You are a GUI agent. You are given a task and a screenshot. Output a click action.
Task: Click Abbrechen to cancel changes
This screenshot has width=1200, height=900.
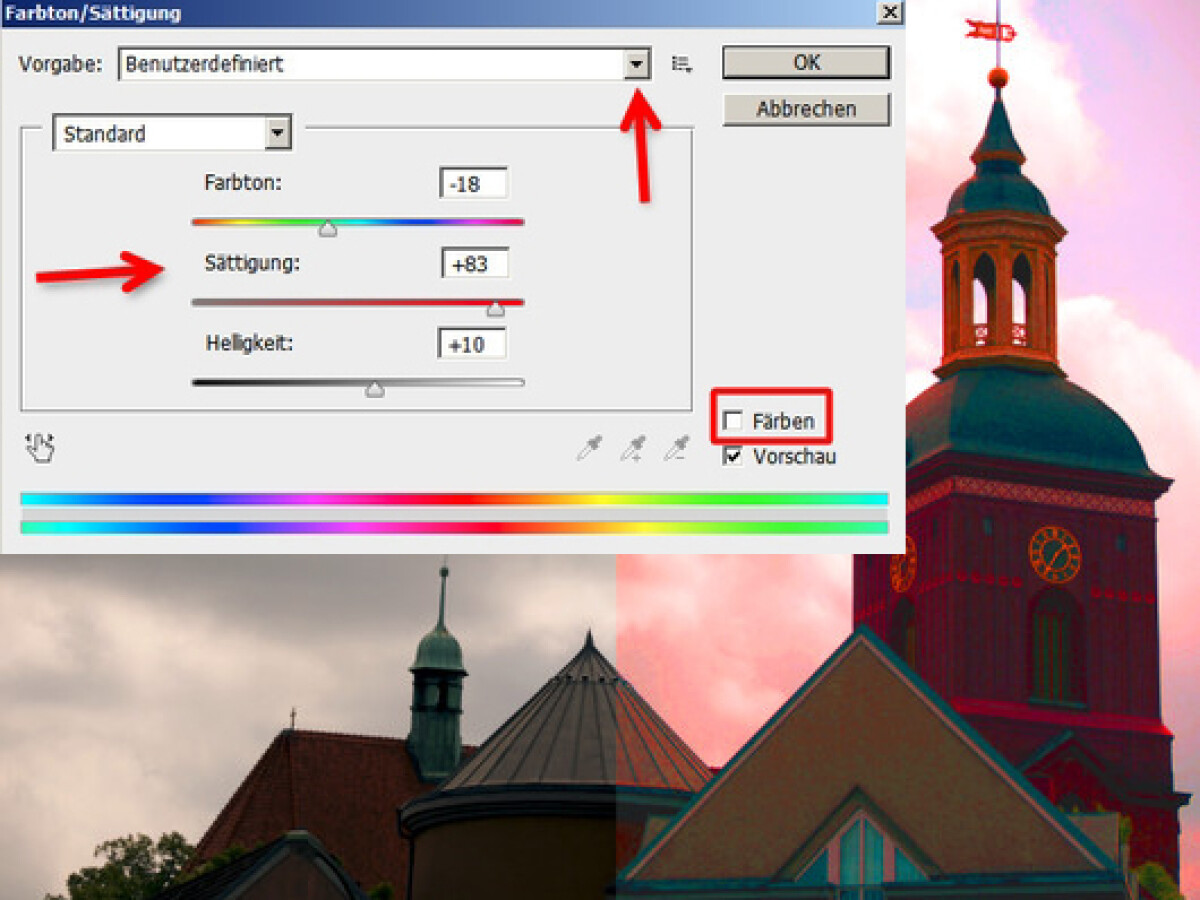(806, 109)
